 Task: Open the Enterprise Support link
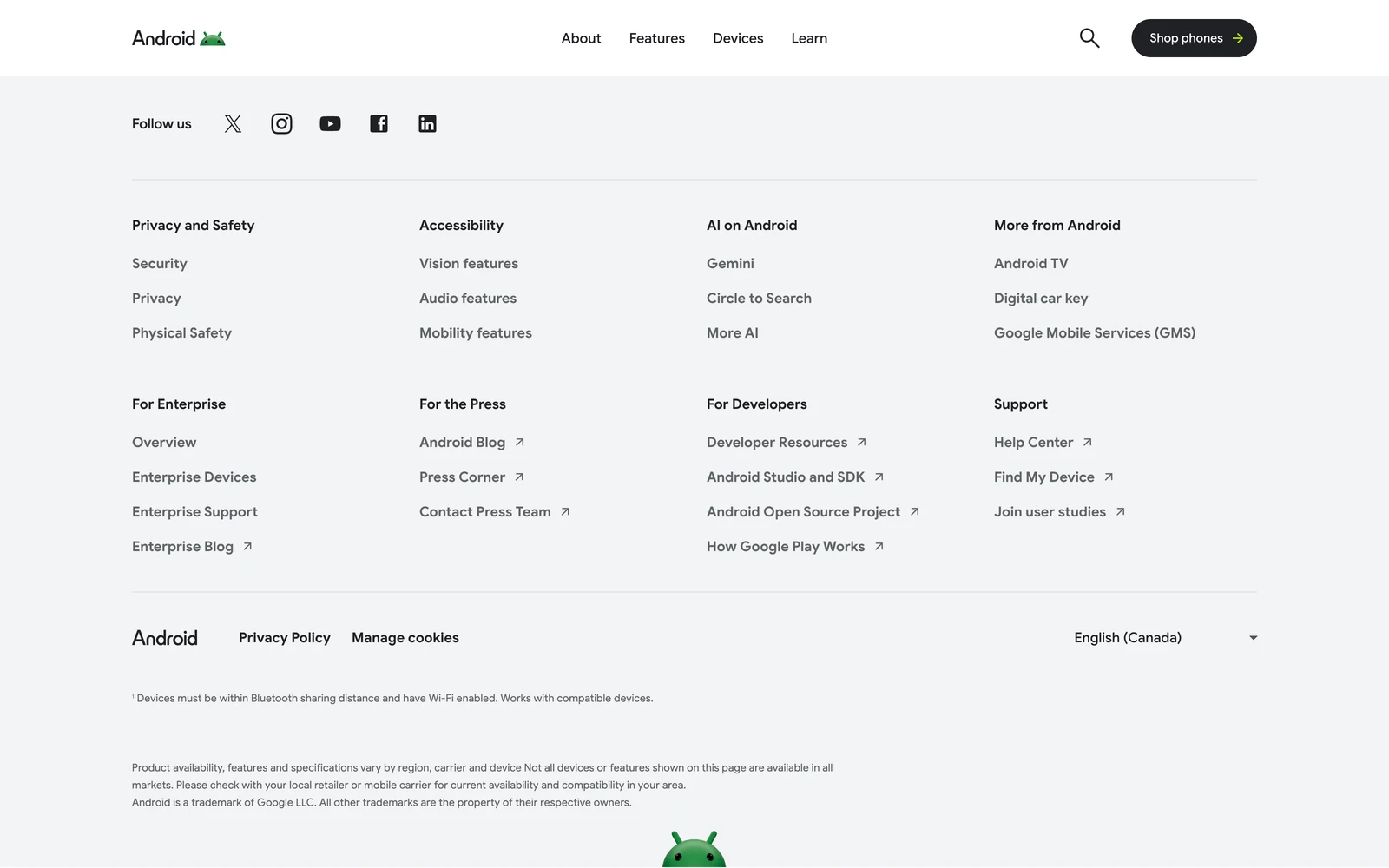(194, 512)
